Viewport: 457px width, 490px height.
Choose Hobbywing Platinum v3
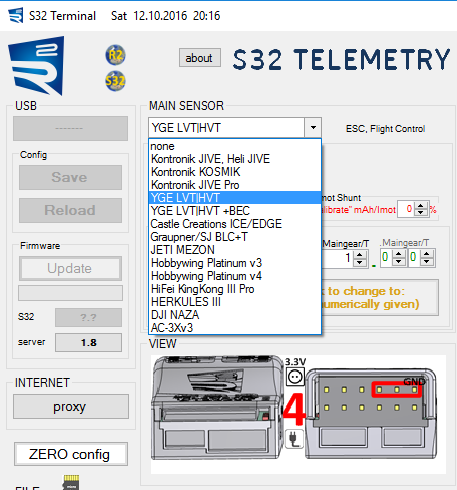(x=235, y=263)
